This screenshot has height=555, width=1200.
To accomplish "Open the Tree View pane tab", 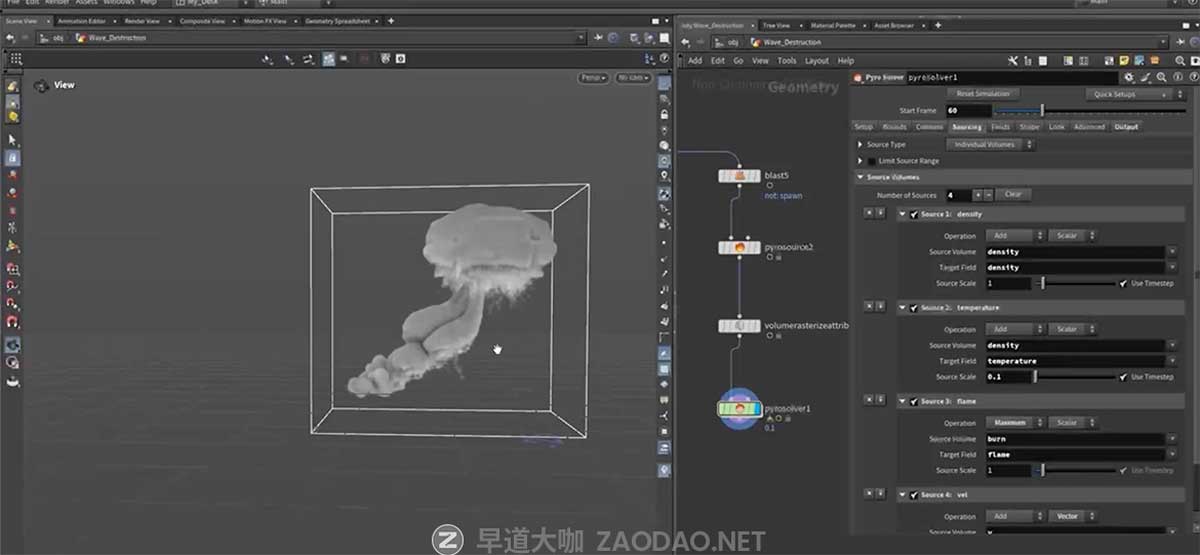I will point(775,25).
